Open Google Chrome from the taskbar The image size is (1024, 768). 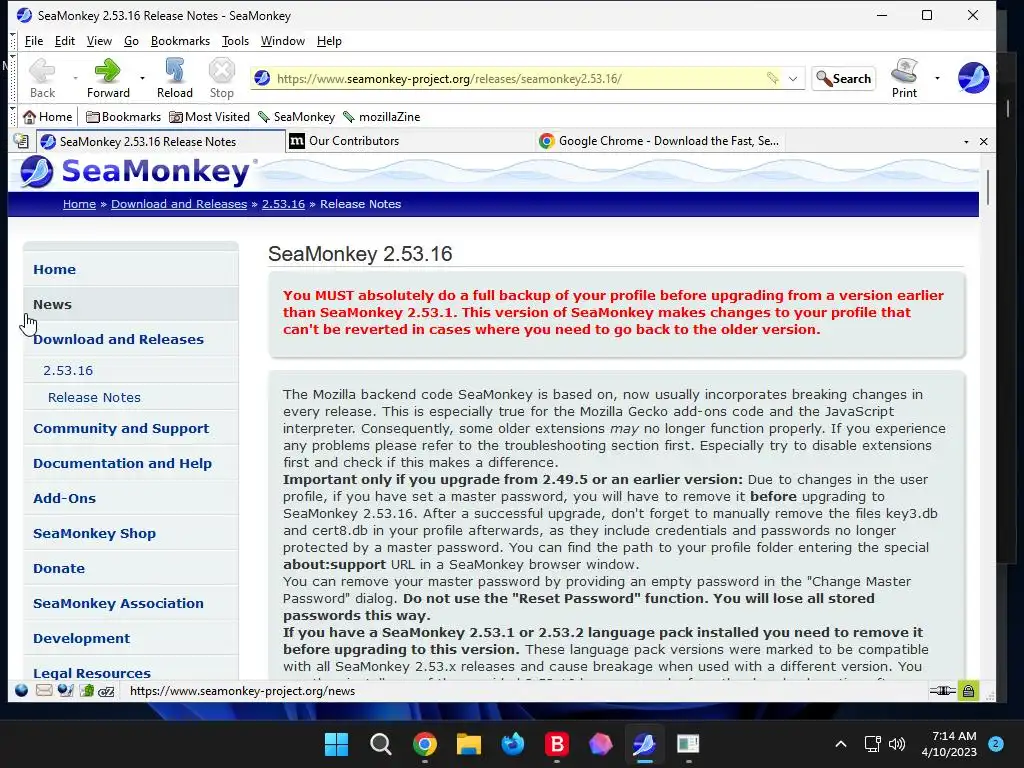[424, 744]
